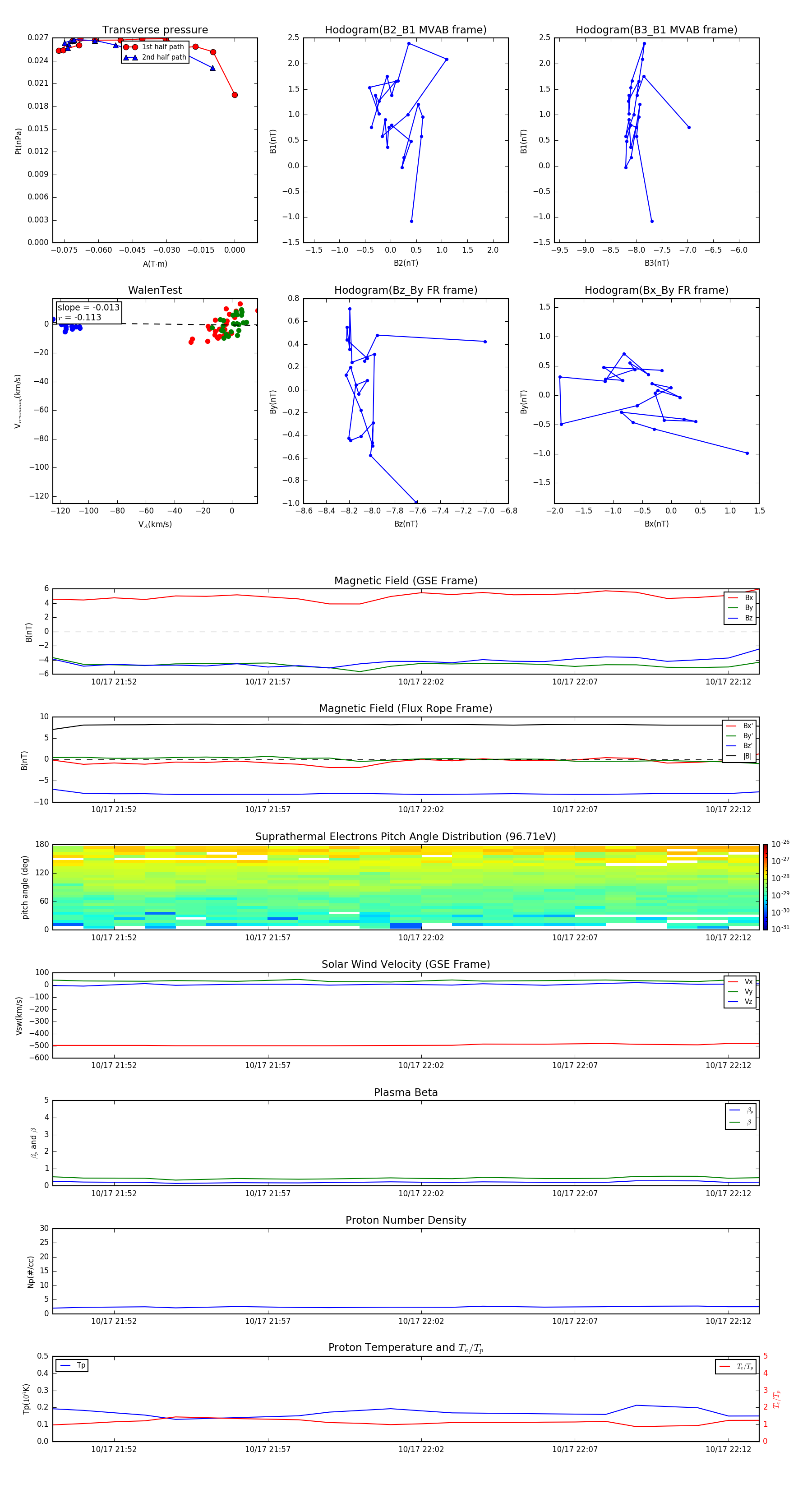Pick the Bz entry in the GSE legend
Image resolution: width=812 pixels, height=1489 pixels.
(x=740, y=618)
